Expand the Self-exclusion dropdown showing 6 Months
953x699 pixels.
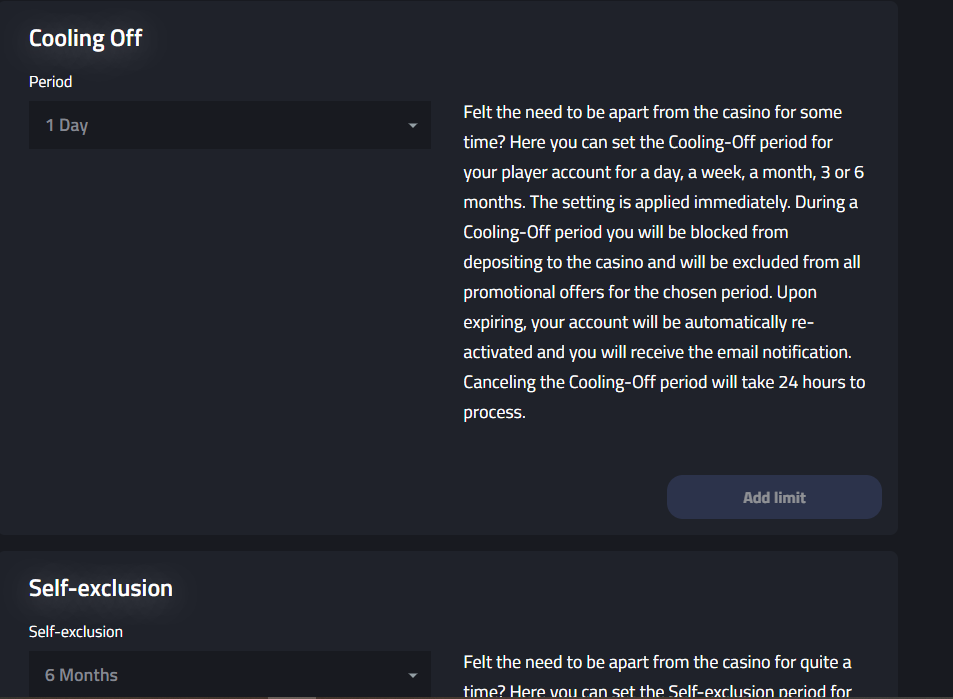coord(229,675)
